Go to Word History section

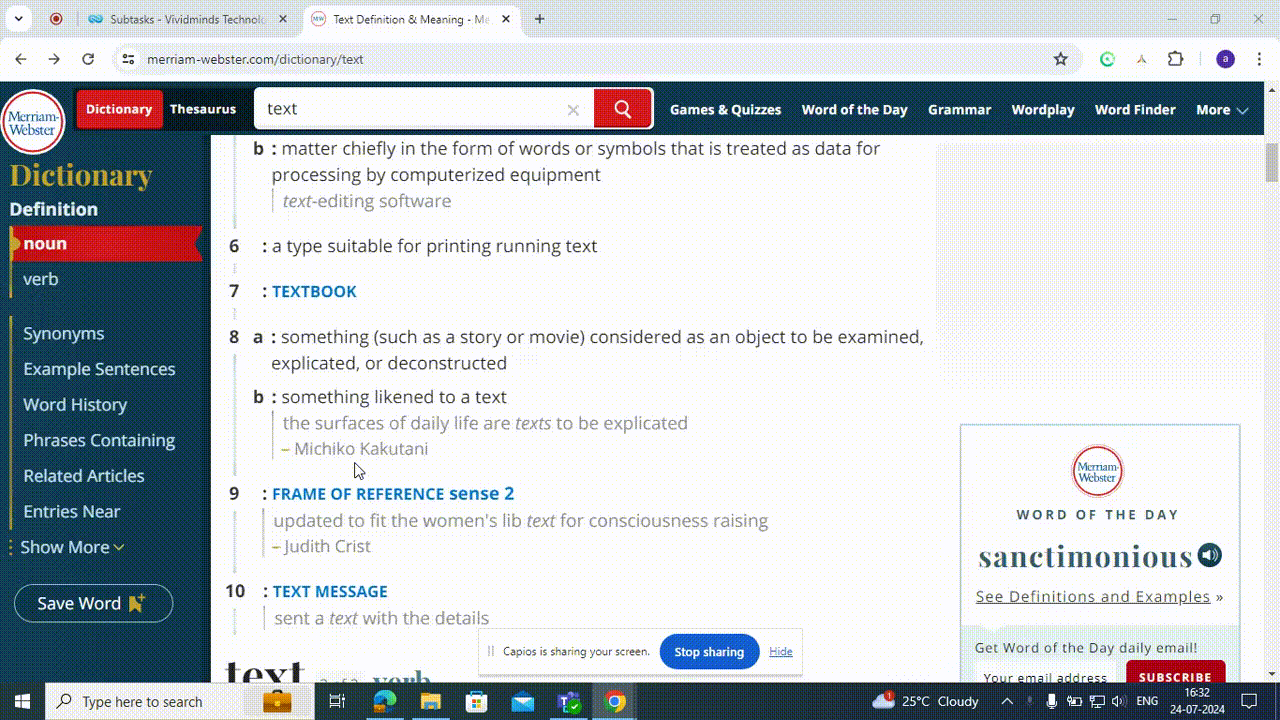pyautogui.click(x=75, y=404)
